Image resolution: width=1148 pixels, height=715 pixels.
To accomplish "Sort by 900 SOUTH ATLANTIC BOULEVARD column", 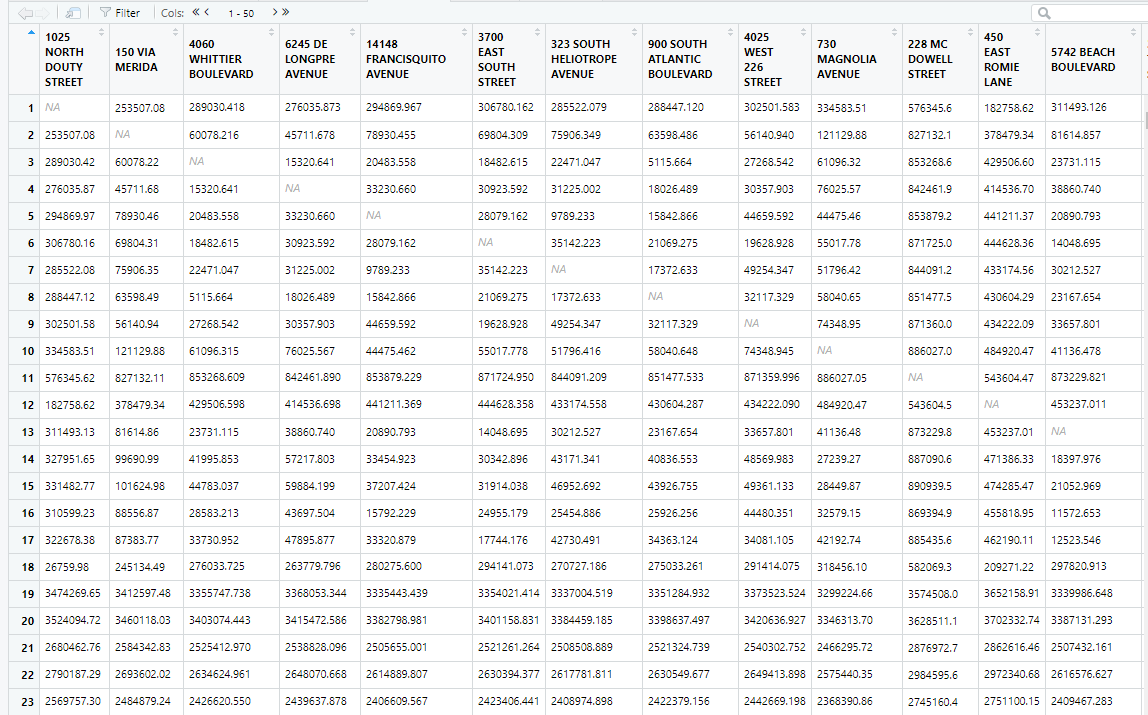I will tap(730, 33).
